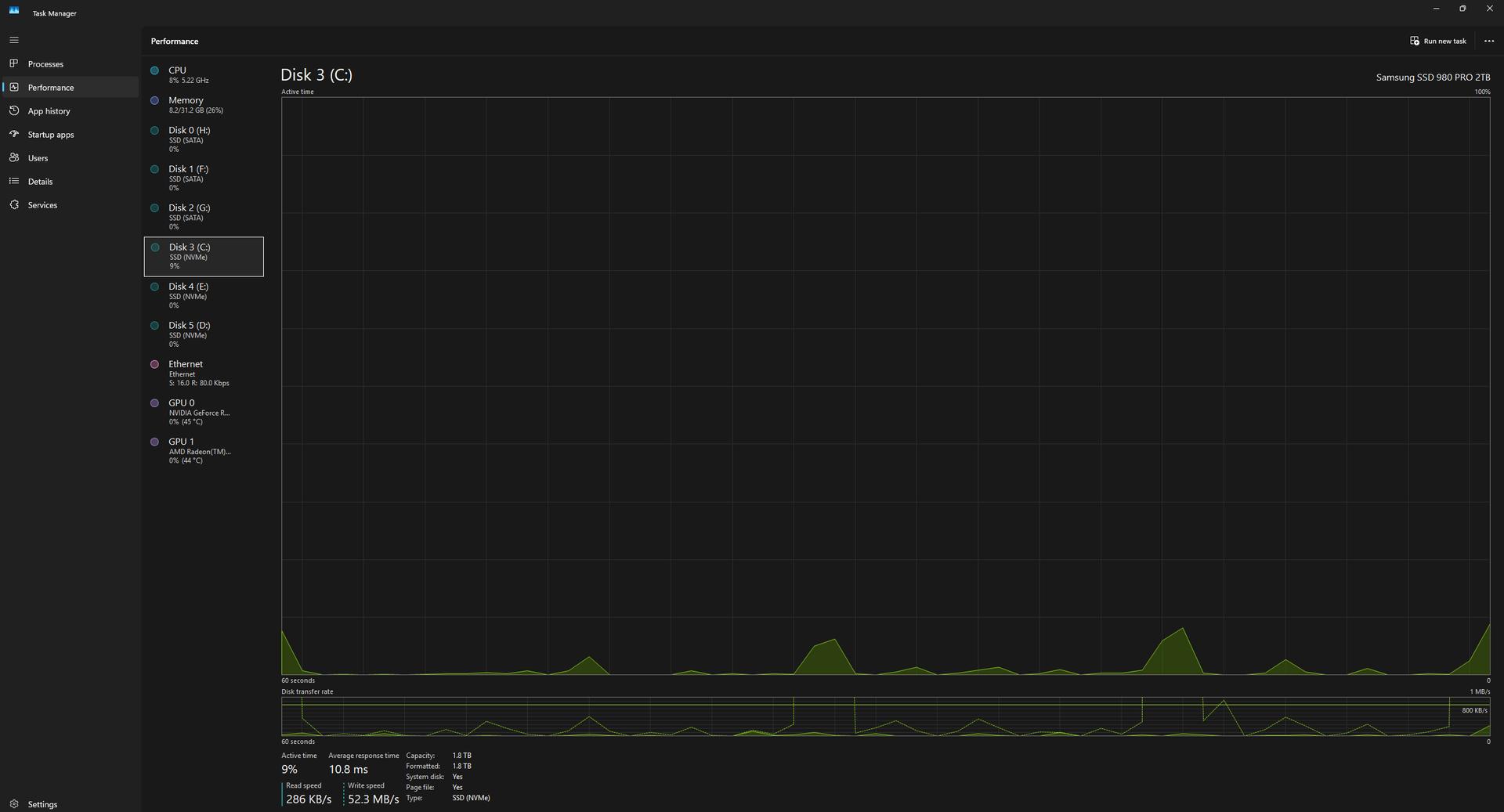Select Ethernet network resource
1504x812 pixels.
[204, 373]
